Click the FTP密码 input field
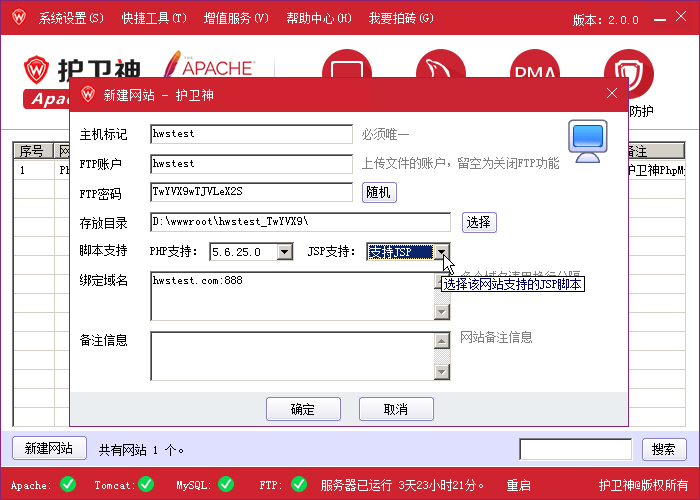Image resolution: width=700 pixels, height=500 pixels. tap(251, 192)
